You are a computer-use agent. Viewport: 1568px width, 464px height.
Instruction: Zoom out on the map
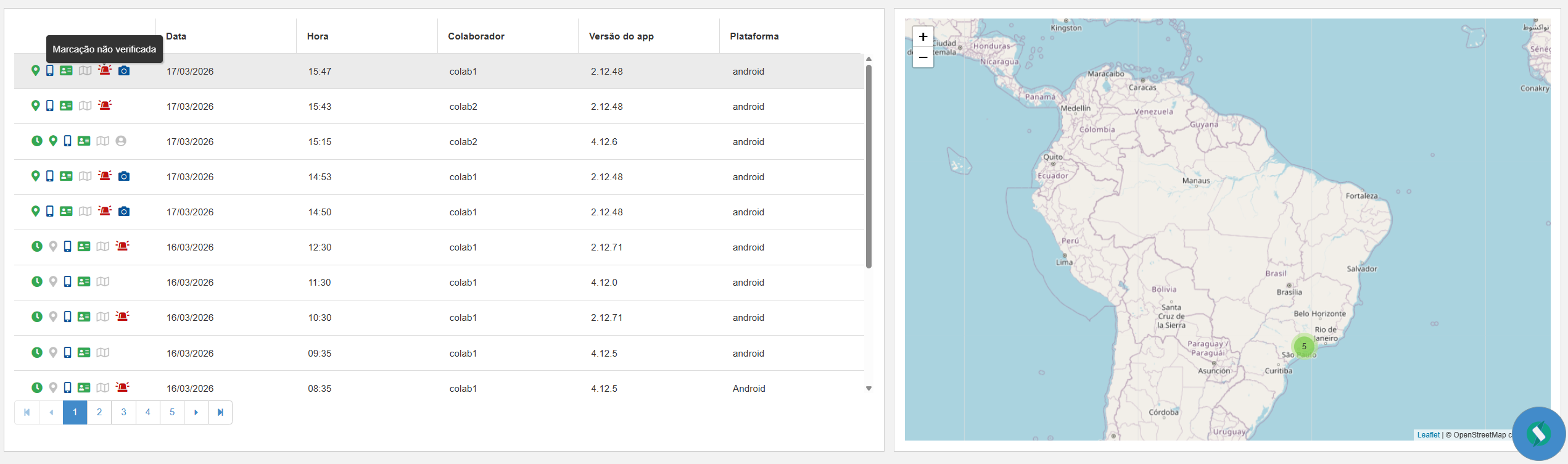[923, 57]
